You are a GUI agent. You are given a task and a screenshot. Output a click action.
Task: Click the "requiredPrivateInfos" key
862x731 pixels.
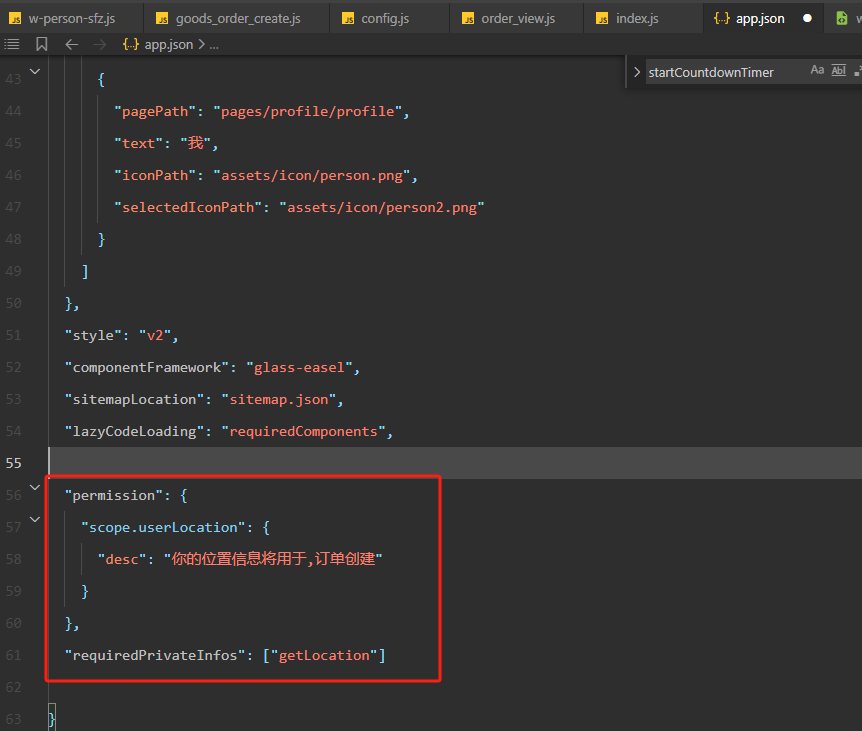pyautogui.click(x=155, y=655)
